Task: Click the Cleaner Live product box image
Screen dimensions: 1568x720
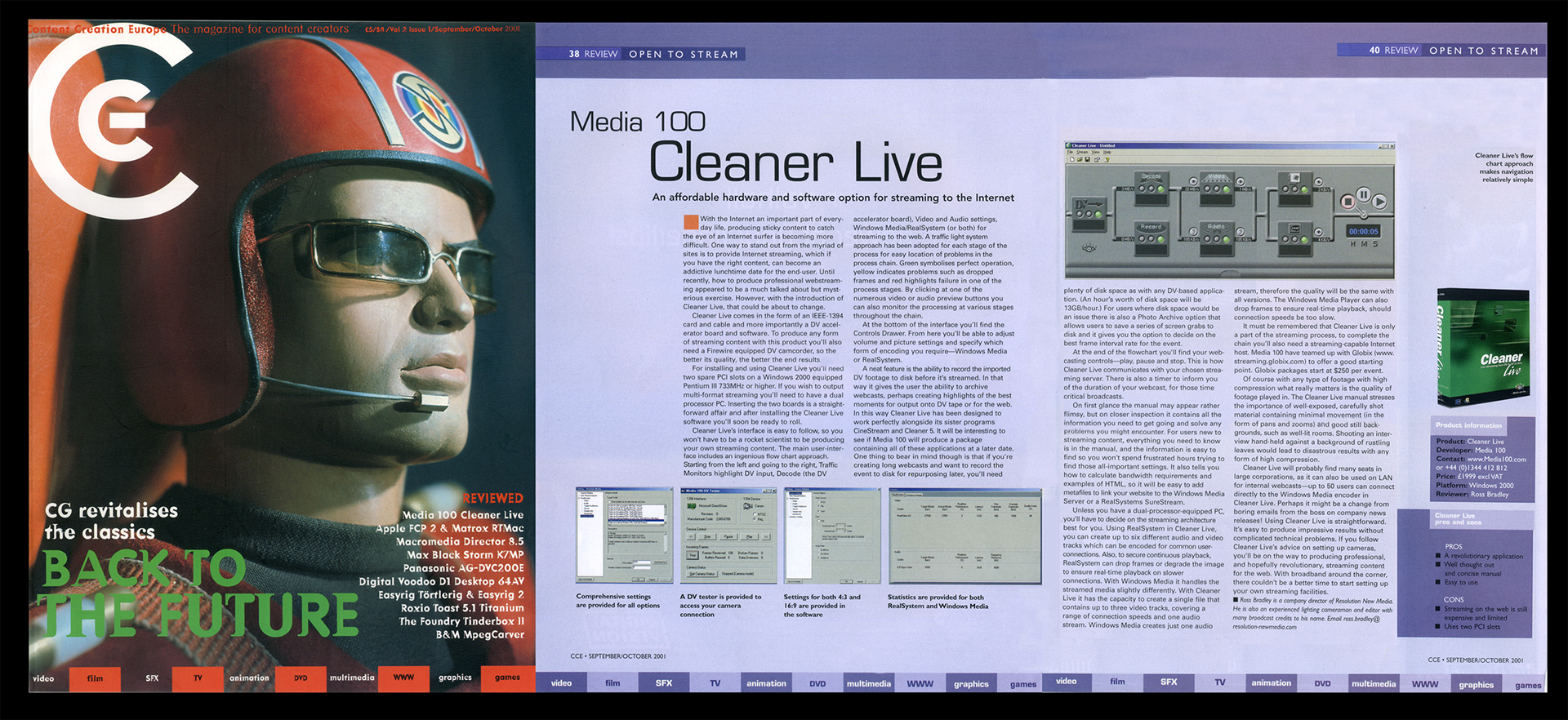Action: [x=1483, y=348]
